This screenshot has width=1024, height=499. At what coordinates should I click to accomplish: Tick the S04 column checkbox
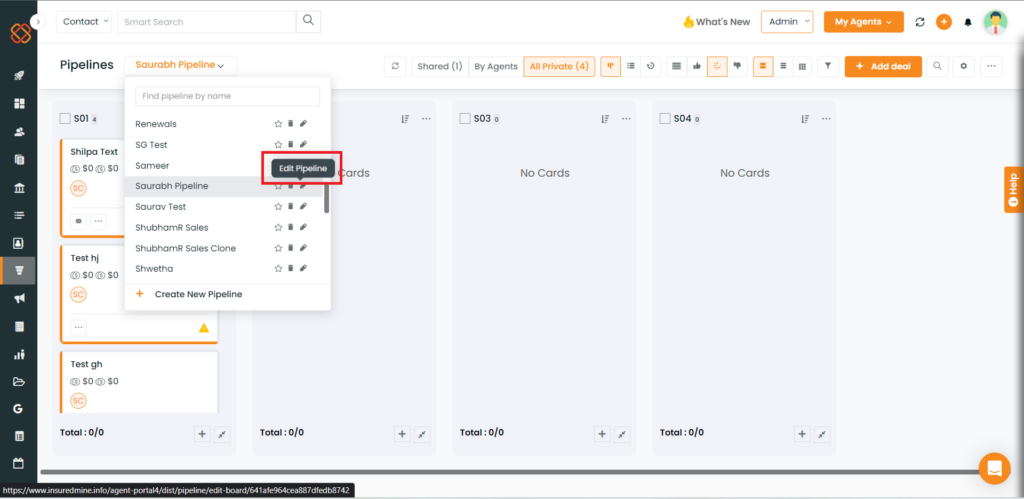click(x=665, y=119)
